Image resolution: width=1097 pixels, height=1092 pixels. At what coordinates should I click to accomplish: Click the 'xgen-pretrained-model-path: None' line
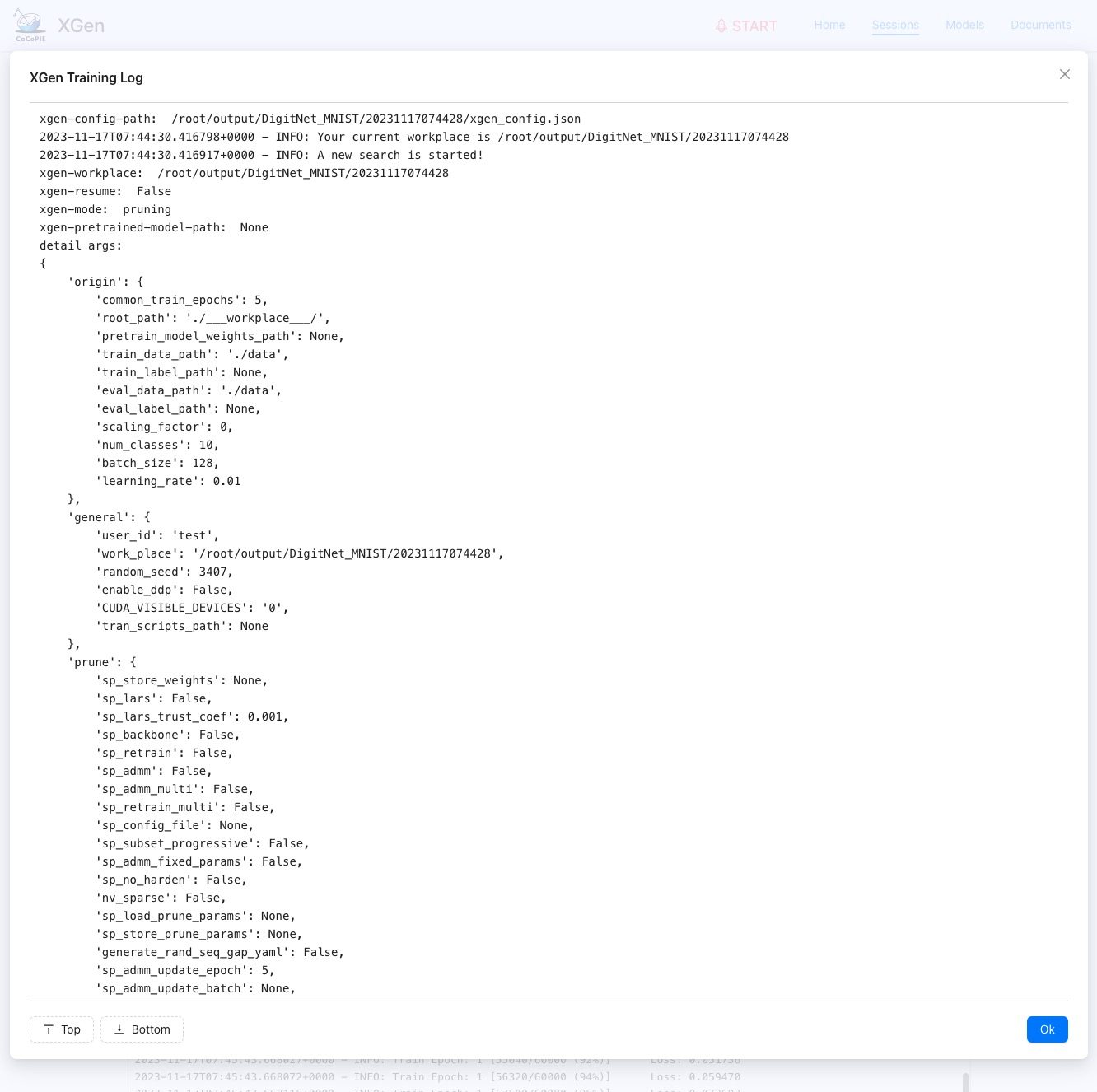coord(154,227)
